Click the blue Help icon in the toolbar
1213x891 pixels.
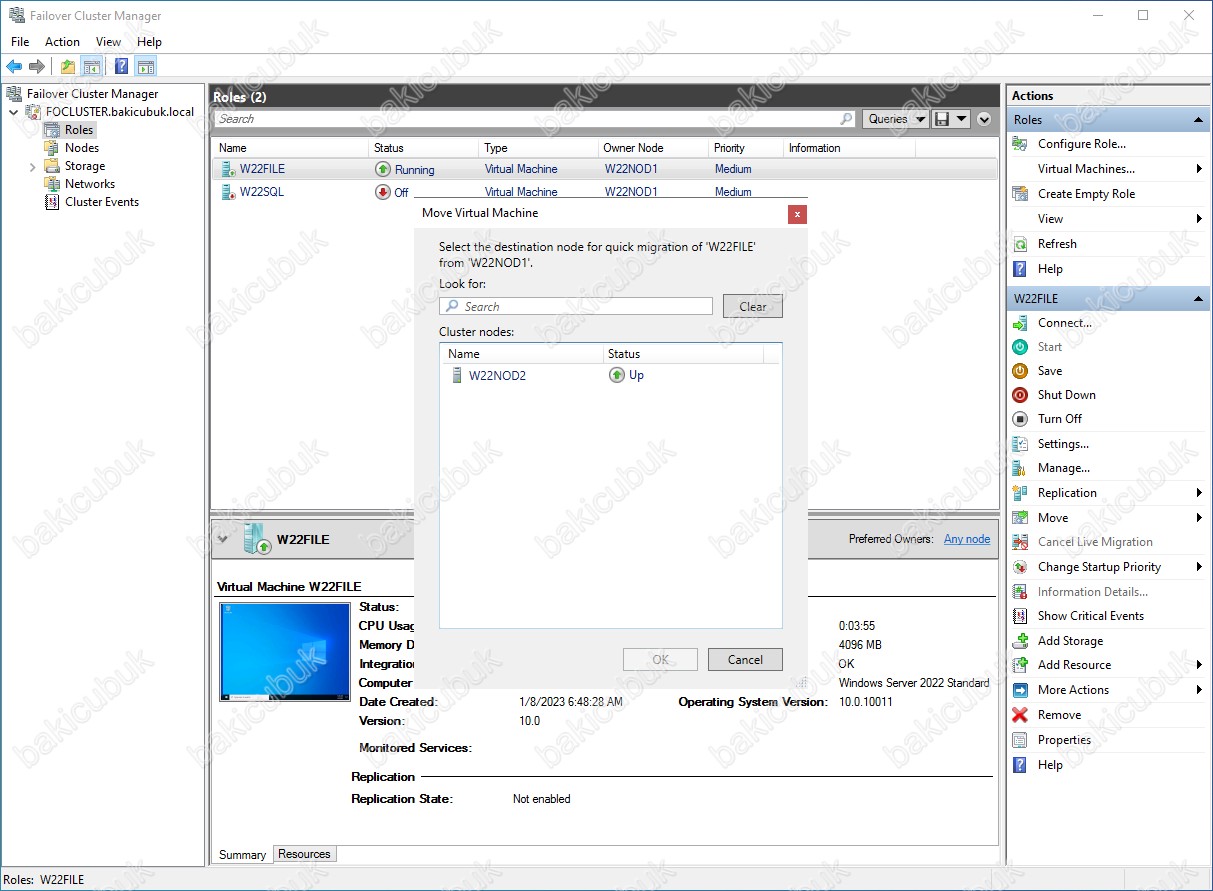click(x=121, y=67)
